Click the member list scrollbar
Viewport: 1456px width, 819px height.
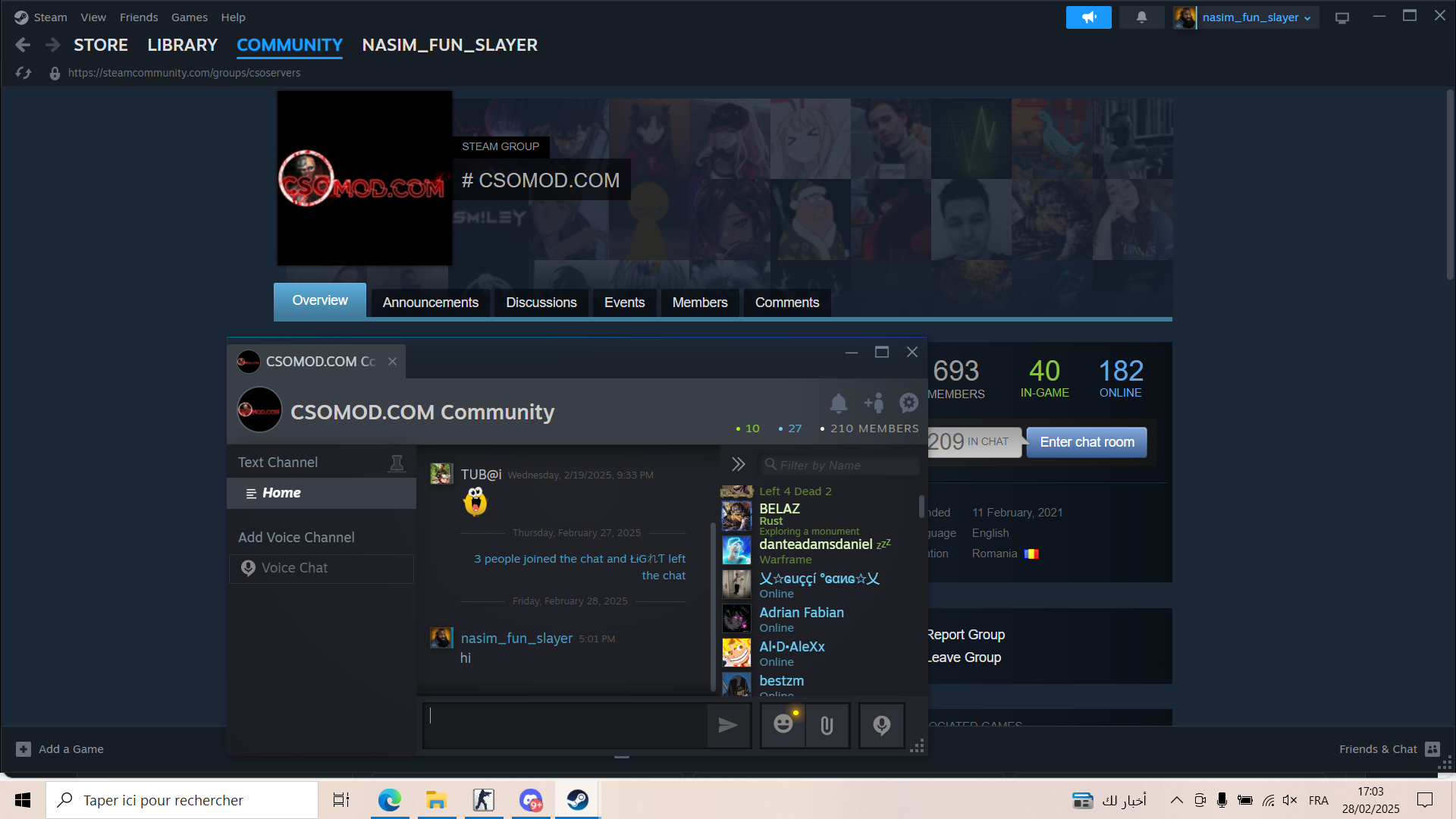(x=921, y=507)
